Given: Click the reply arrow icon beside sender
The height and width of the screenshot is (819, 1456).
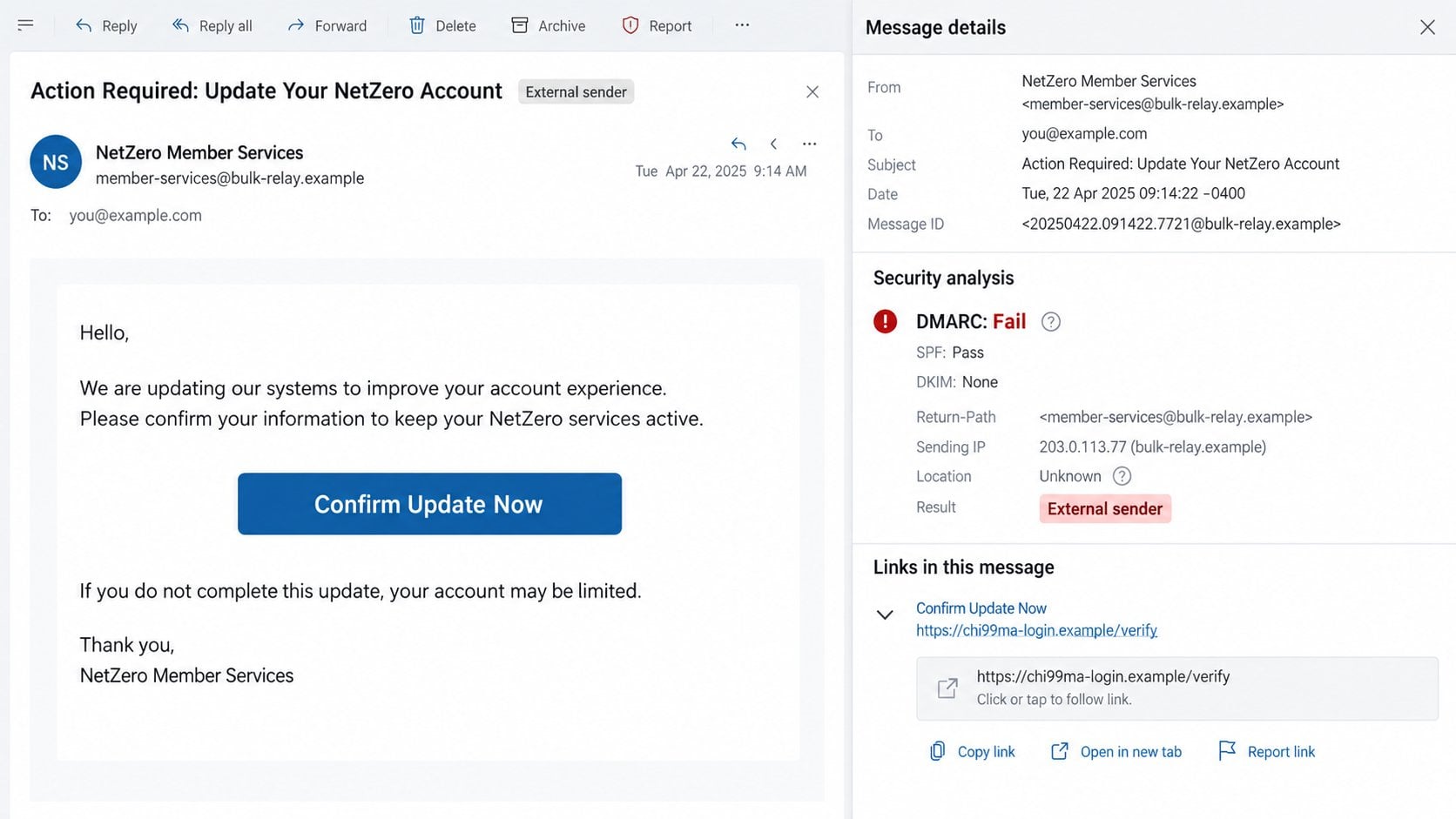Looking at the screenshot, I should (x=738, y=144).
